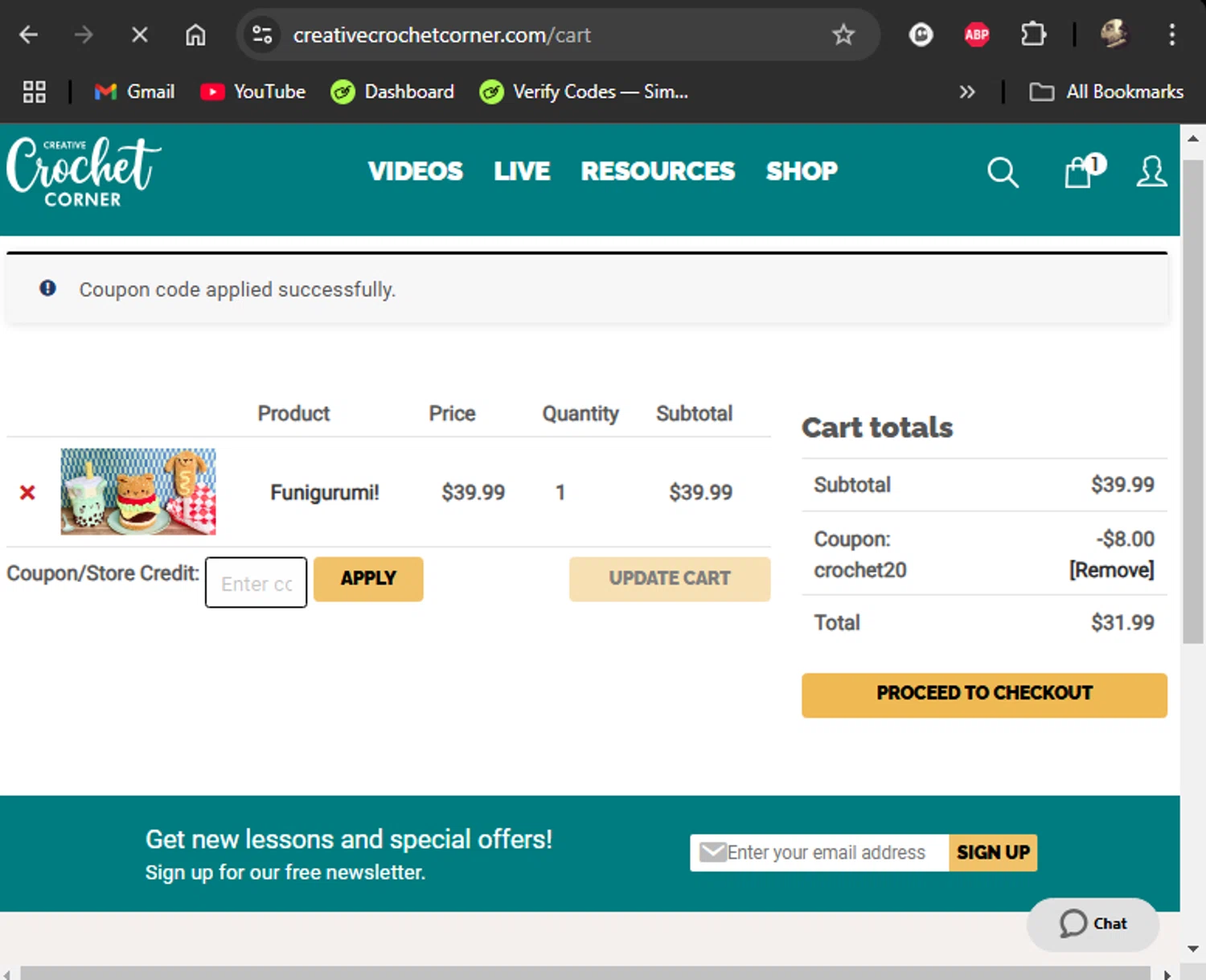The image size is (1206, 980).
Task: Bookmark this page with the star icon
Action: tap(843, 35)
